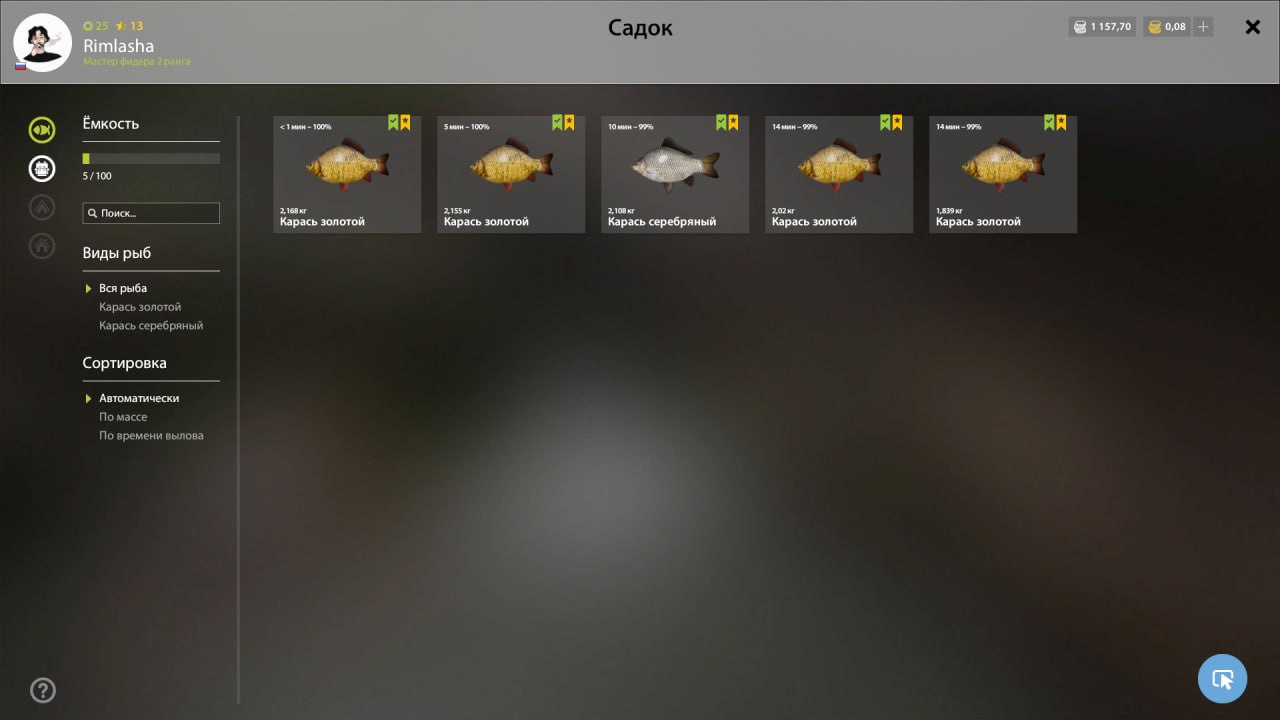This screenshot has width=1280, height=720.
Task: Focus the Поиск search field
Action: tap(151, 213)
